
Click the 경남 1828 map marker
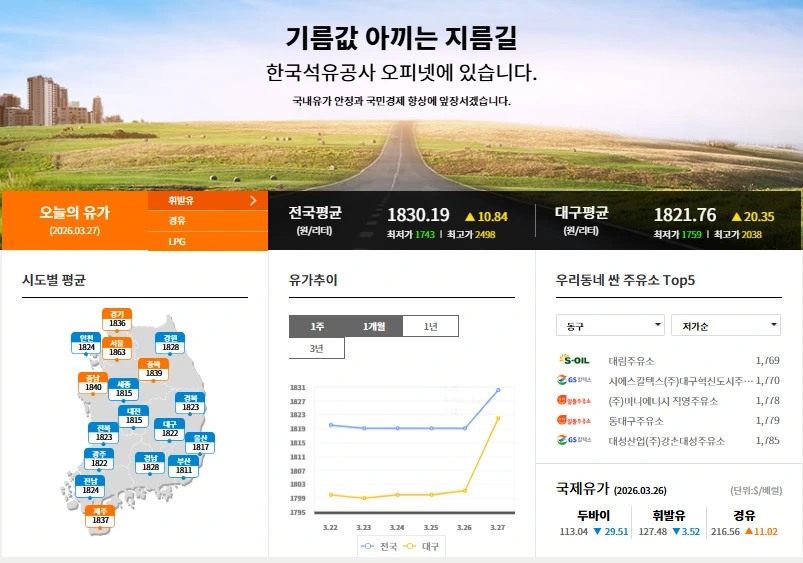[x=150, y=463]
